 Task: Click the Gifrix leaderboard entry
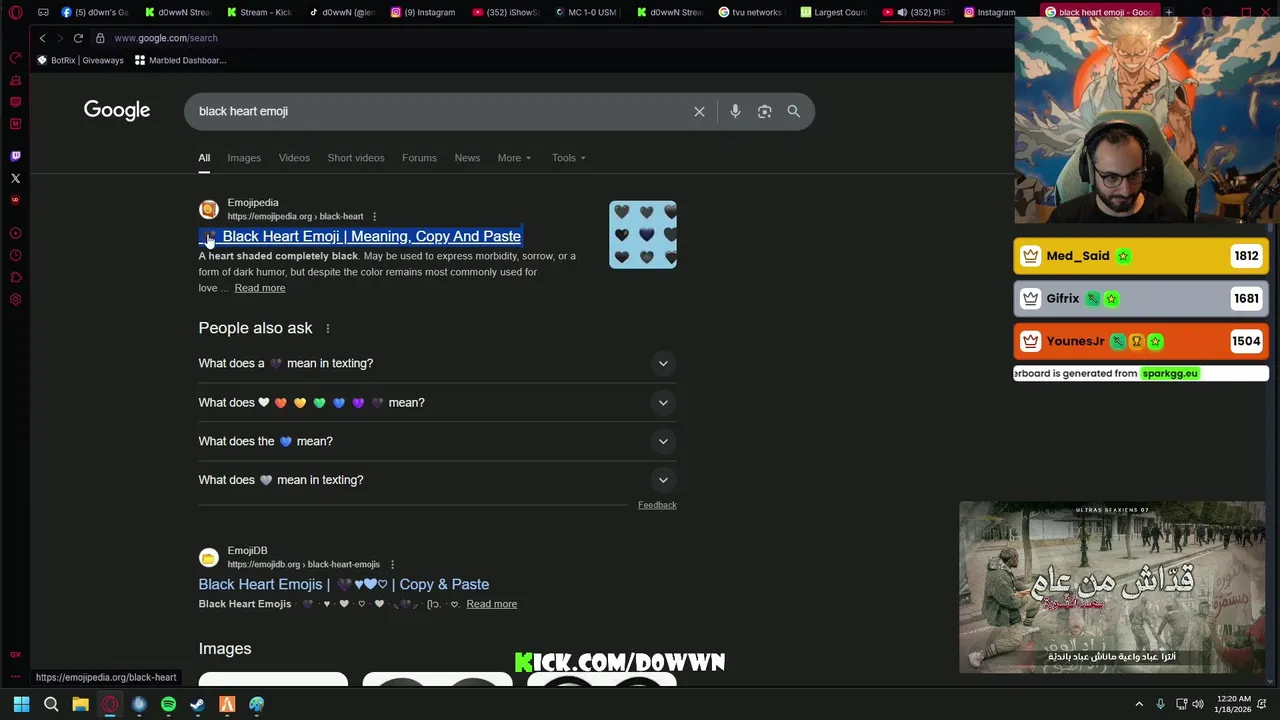1141,298
